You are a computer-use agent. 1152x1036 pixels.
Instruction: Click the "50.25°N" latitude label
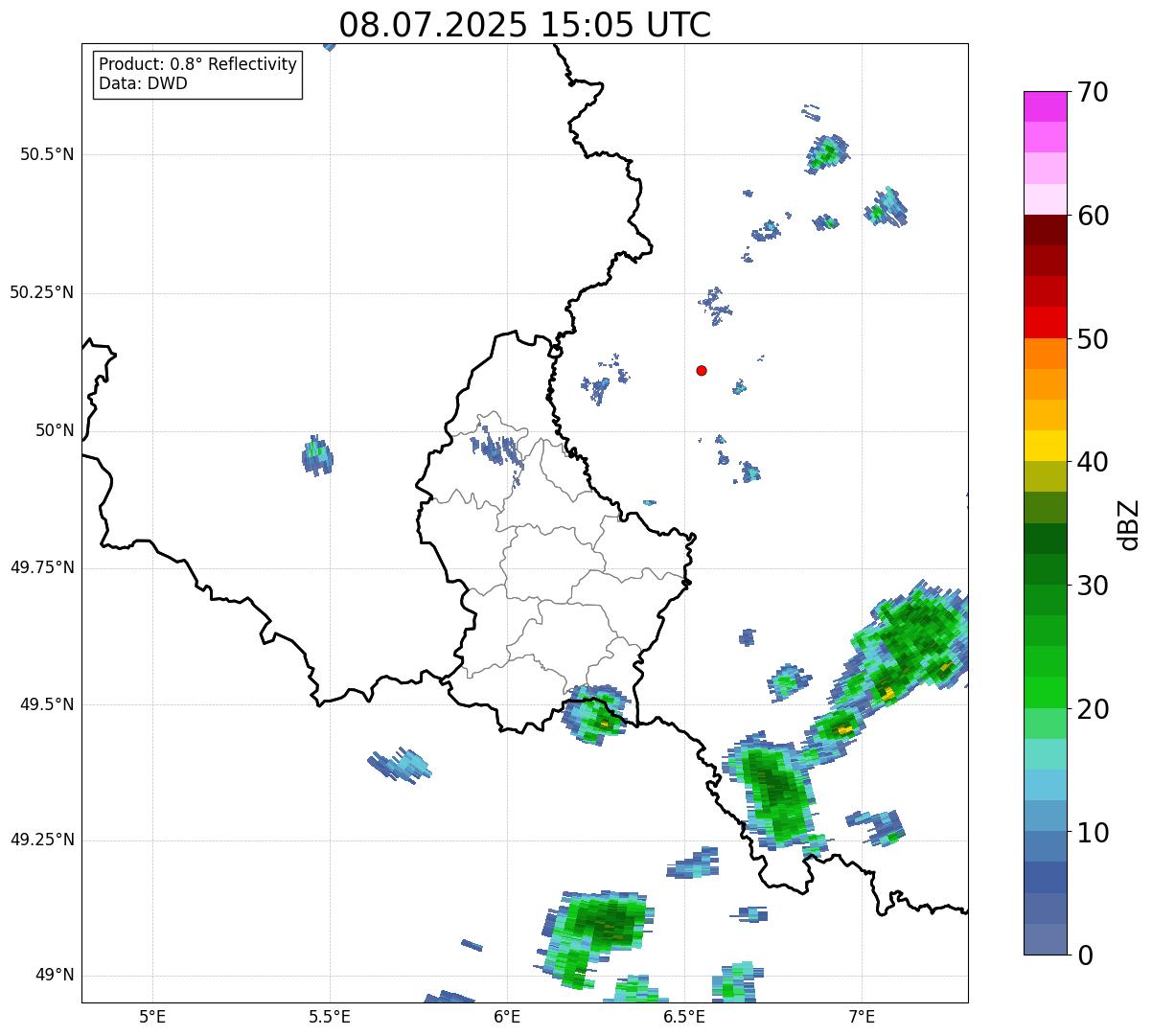42,292
